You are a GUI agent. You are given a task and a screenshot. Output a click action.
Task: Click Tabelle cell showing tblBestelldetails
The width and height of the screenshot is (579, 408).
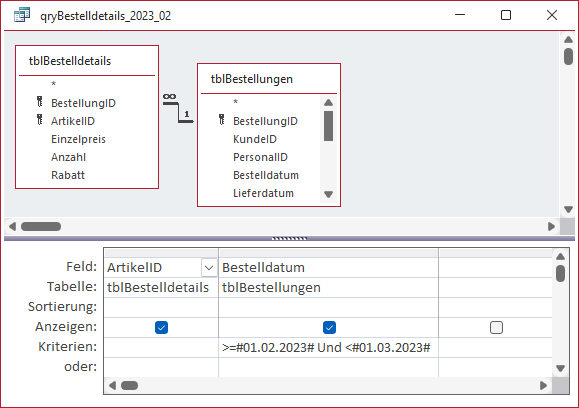tap(161, 288)
